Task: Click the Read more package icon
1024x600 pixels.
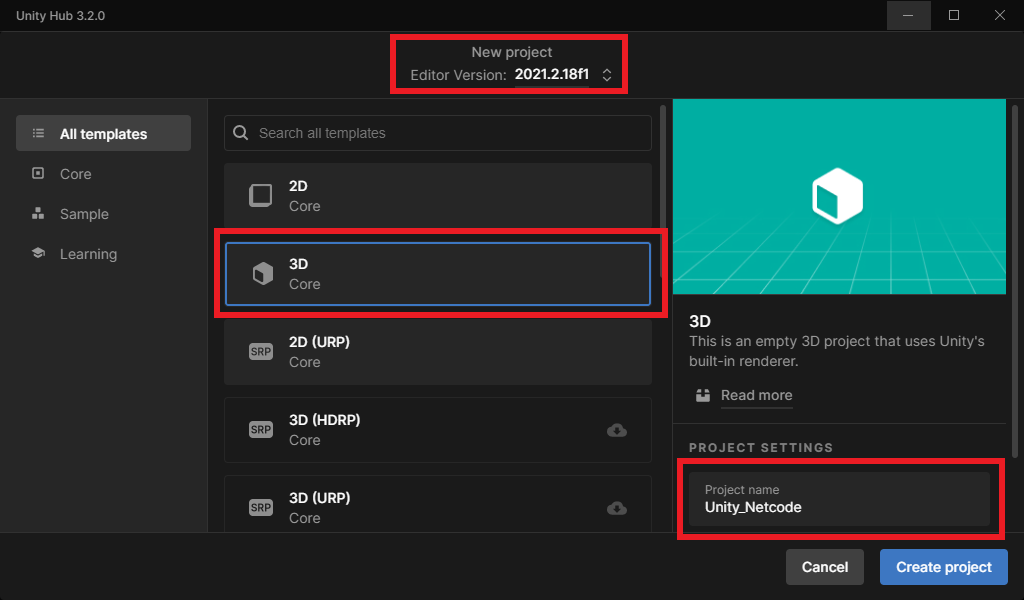Action: (703, 395)
